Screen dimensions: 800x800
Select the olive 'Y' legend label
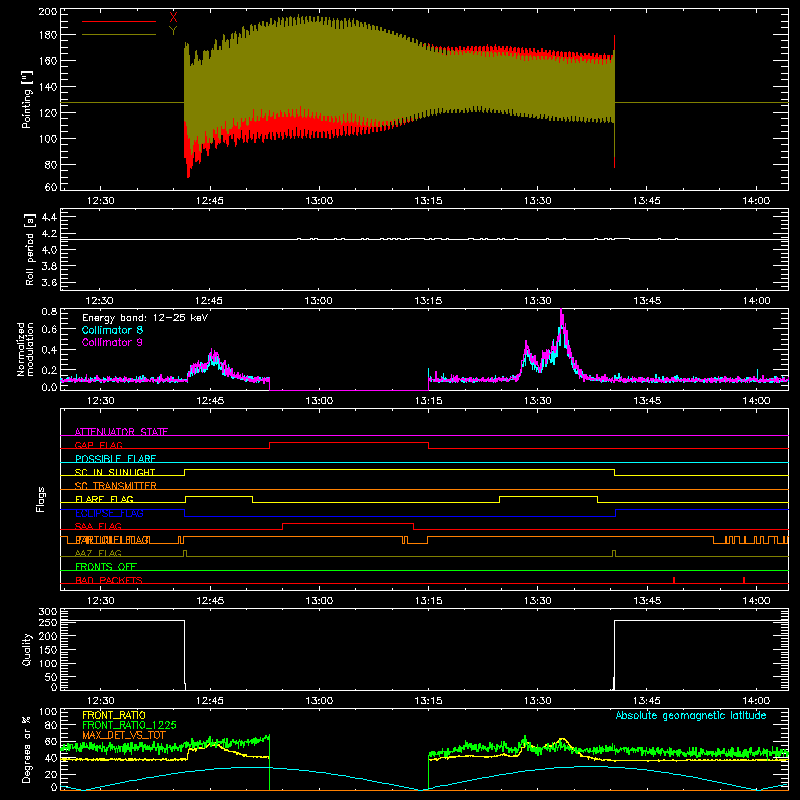coord(173,31)
